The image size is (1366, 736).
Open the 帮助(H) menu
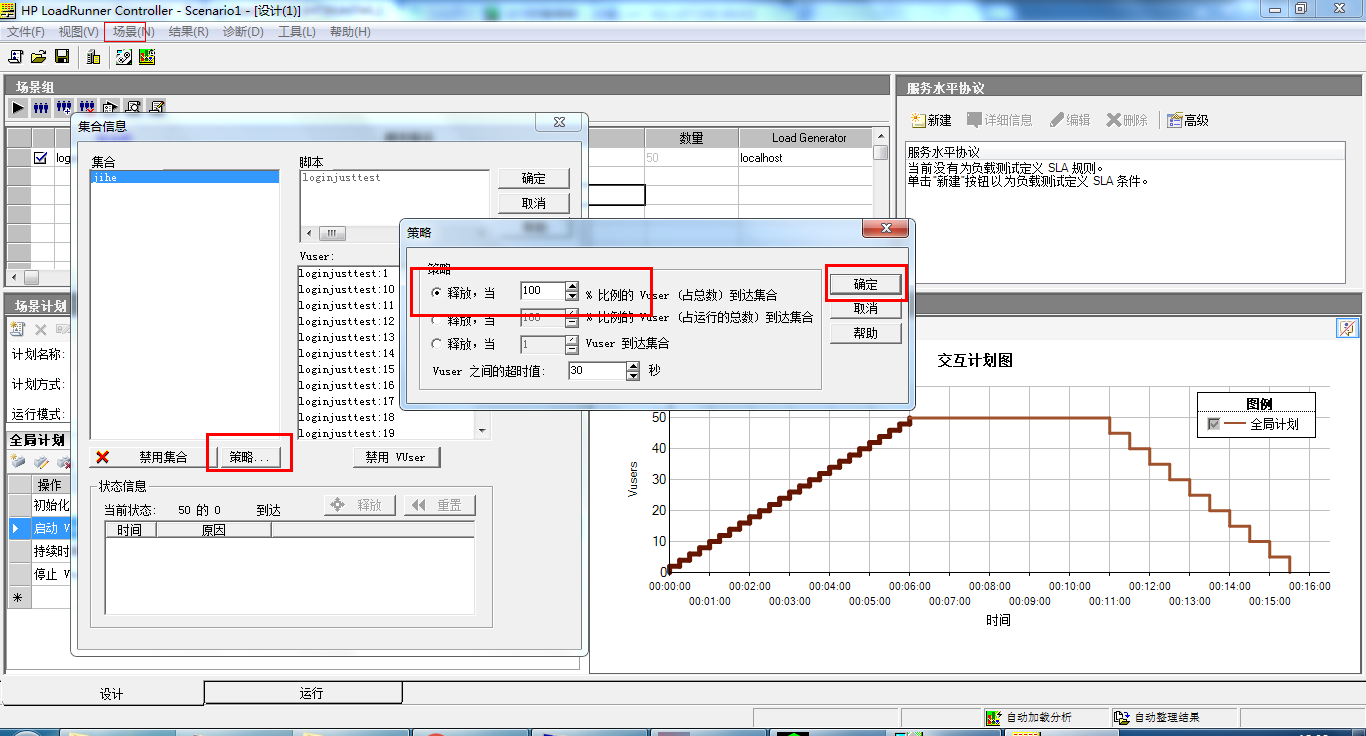click(350, 32)
